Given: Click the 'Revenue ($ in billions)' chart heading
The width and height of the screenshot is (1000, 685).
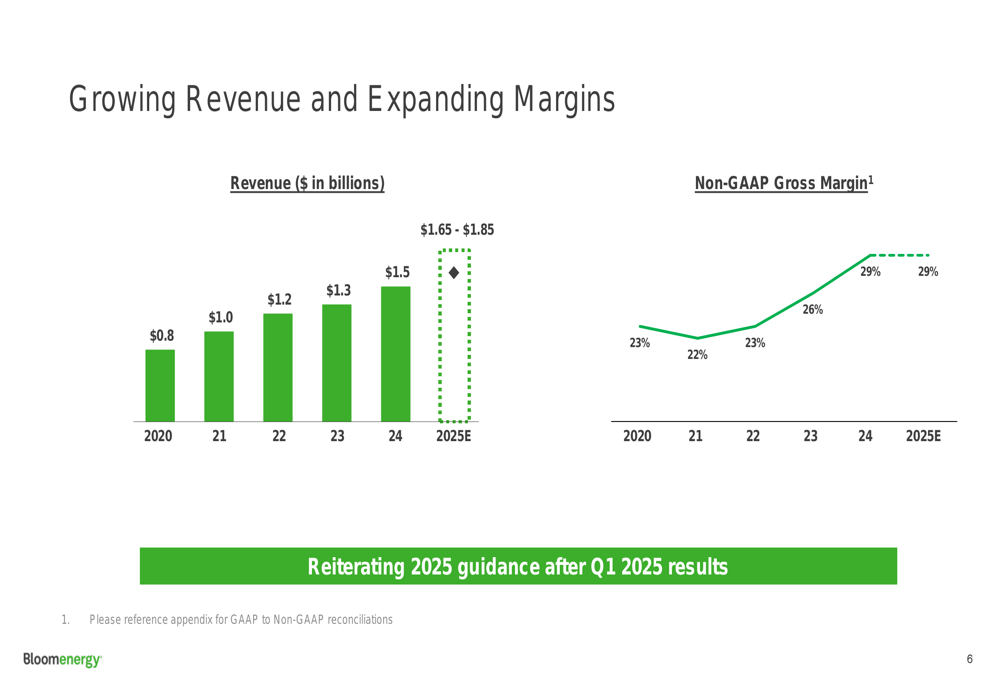Looking at the screenshot, I should pos(307,183).
